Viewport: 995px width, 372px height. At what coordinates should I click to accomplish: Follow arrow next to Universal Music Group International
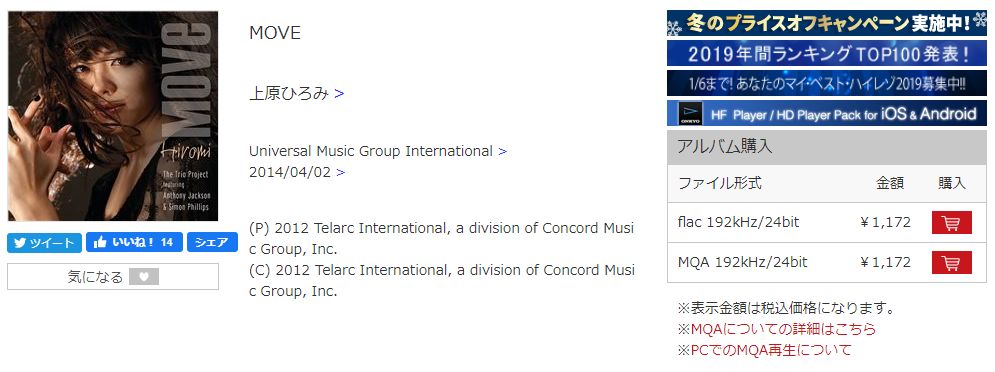[503, 152]
